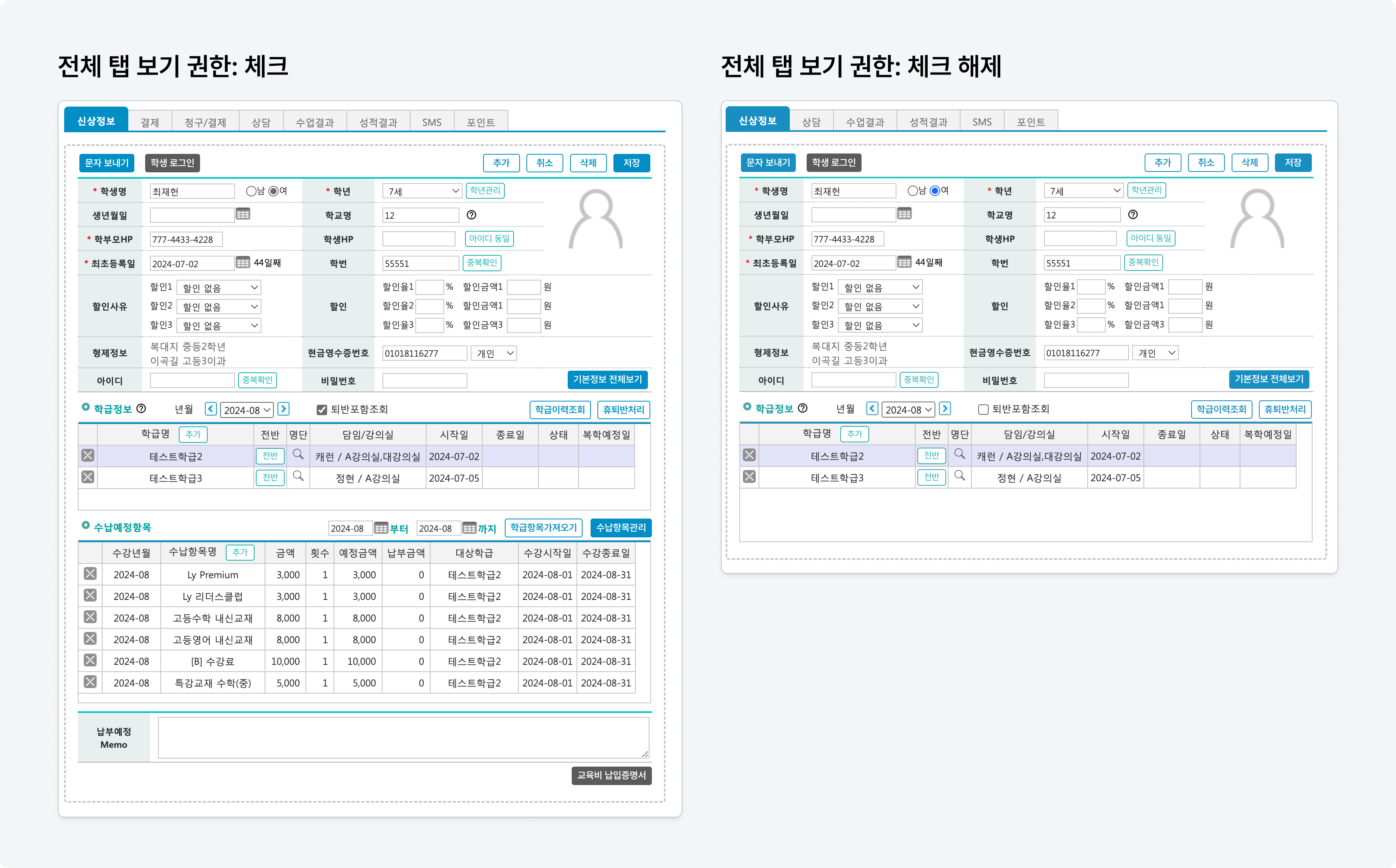Click the 교육비 납입증명서 button

click(611, 775)
